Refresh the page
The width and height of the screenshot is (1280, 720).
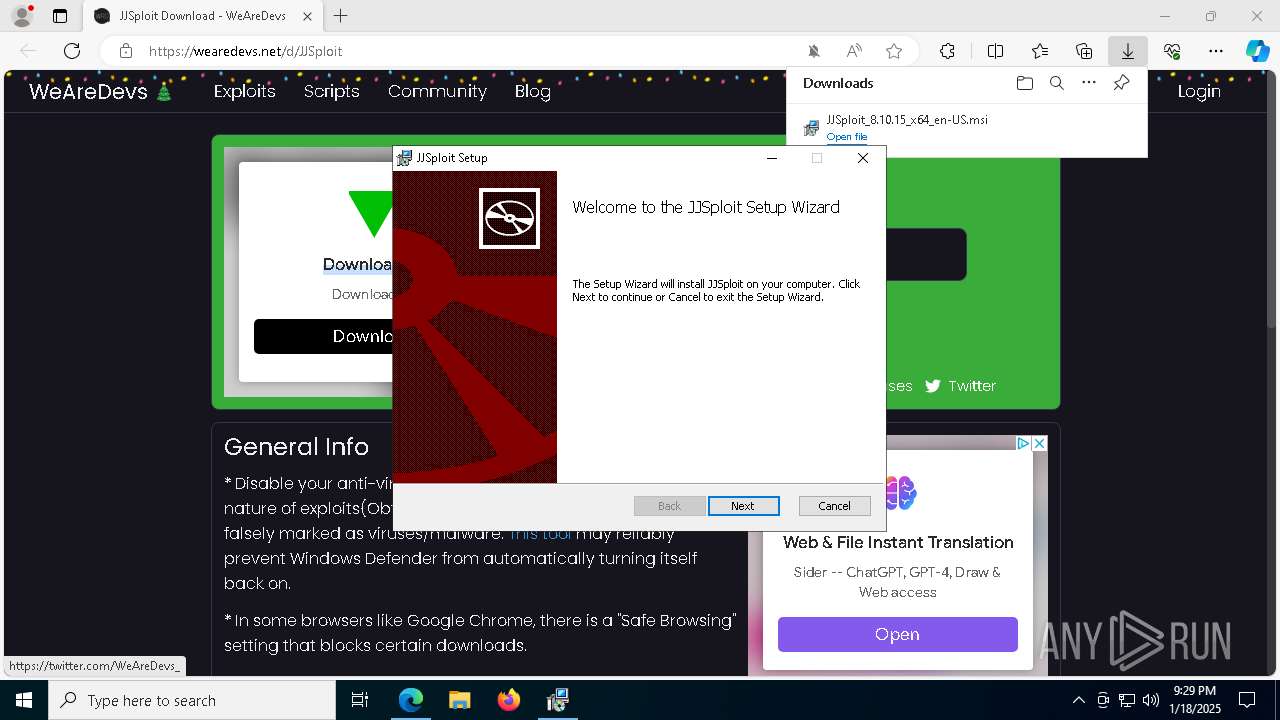coord(72,51)
